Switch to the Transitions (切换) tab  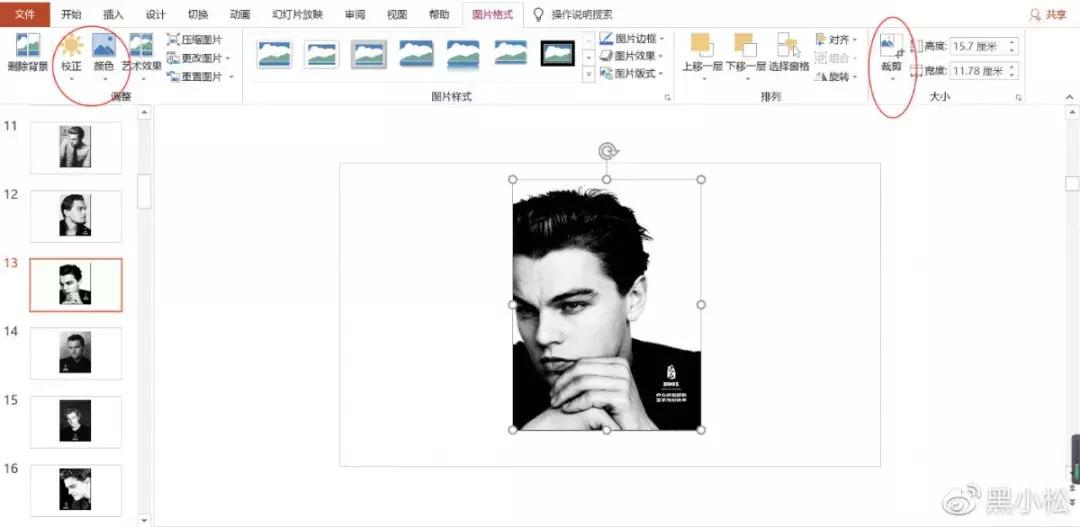click(x=198, y=14)
